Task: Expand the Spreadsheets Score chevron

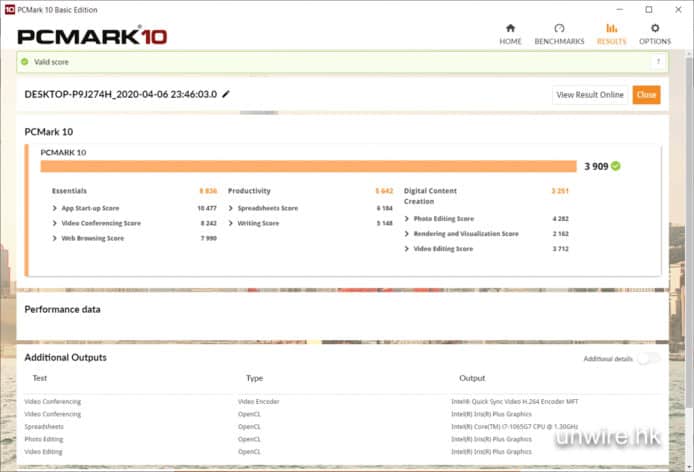Action: click(x=231, y=208)
